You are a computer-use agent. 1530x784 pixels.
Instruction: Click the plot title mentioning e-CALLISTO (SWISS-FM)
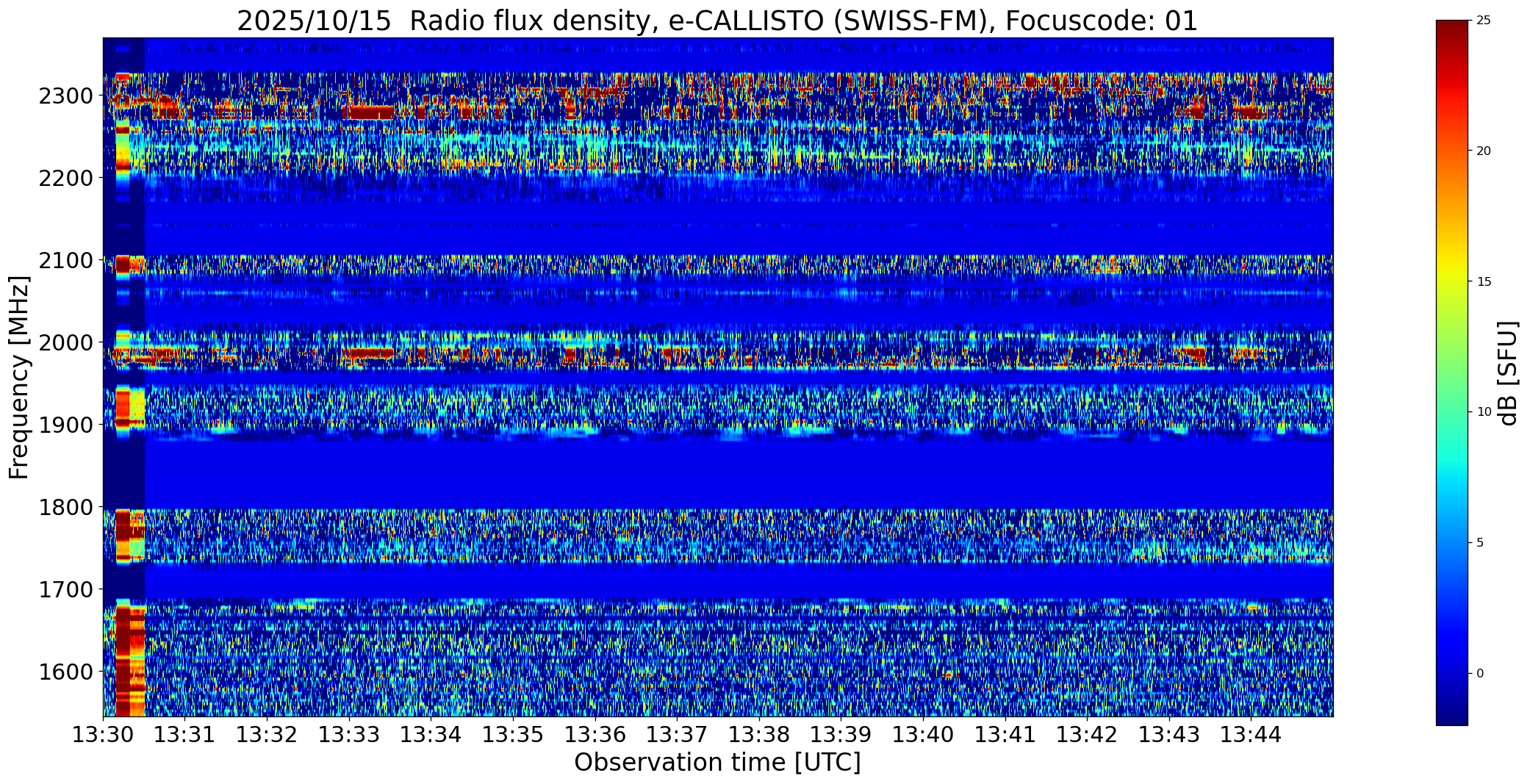(x=717, y=21)
